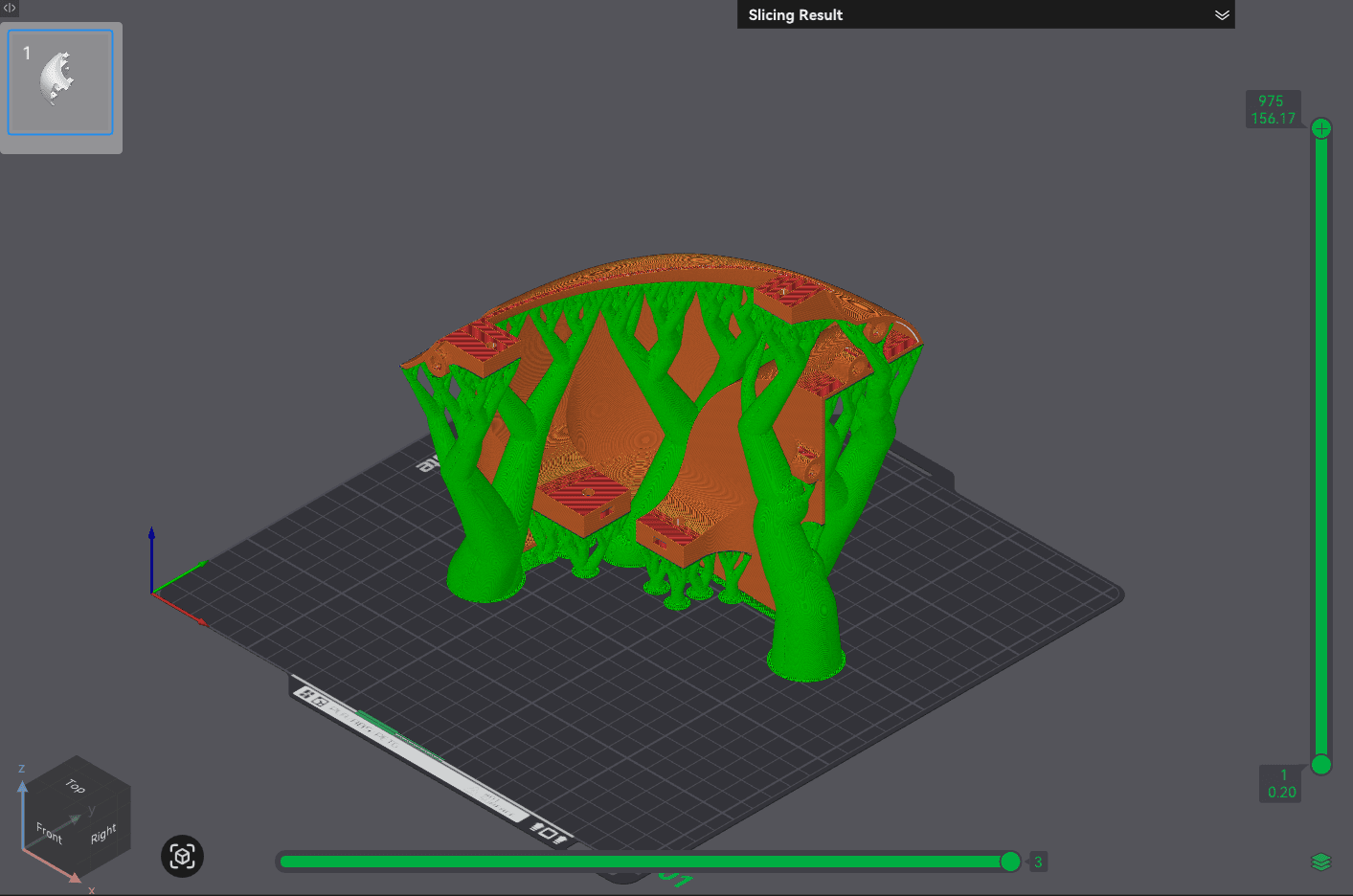Viewport: 1353px width, 896px height.
Task: Click the 3D model preview cube icon
Action: tap(181, 857)
